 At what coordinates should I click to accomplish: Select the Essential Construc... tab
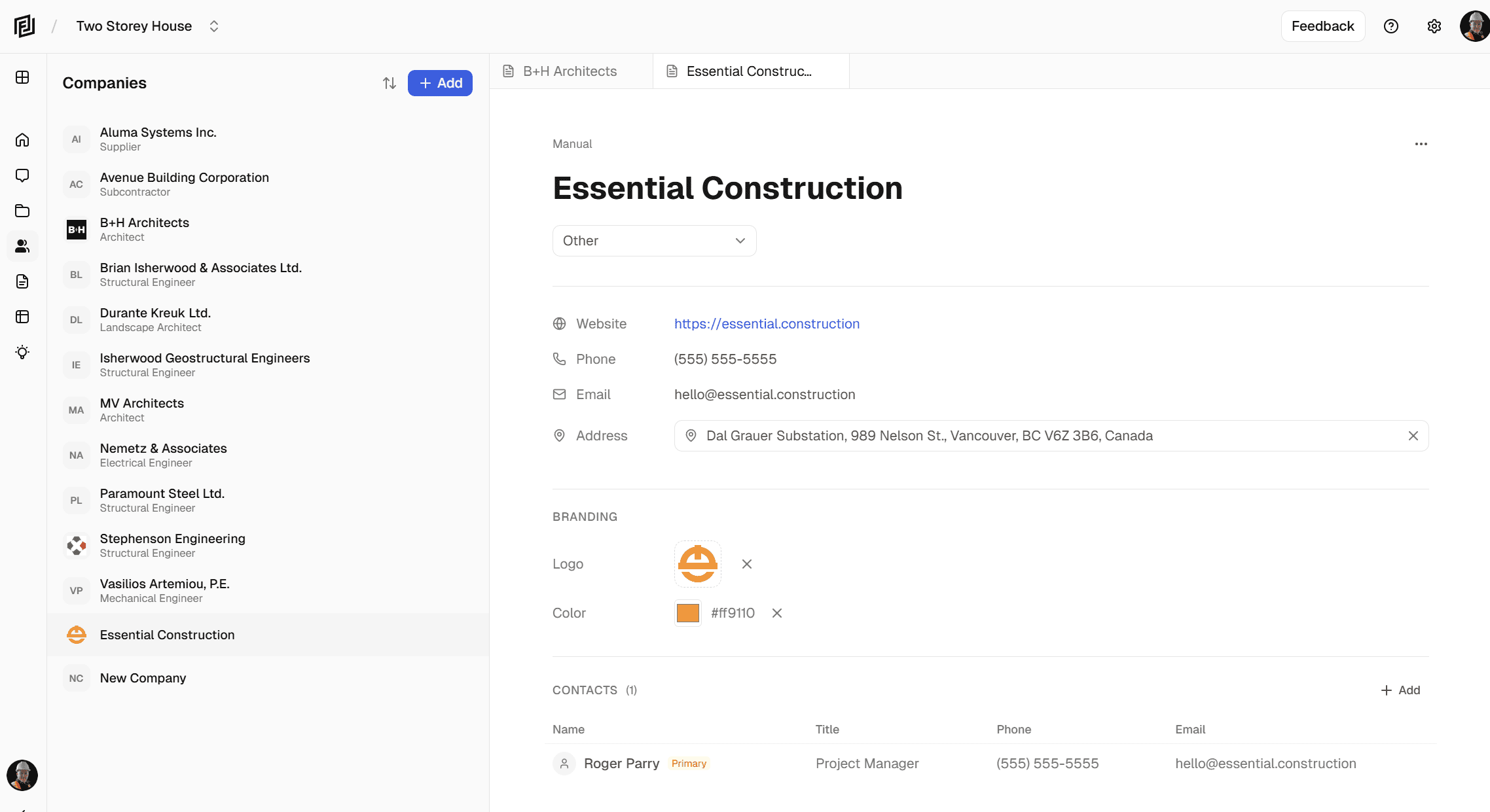(749, 71)
